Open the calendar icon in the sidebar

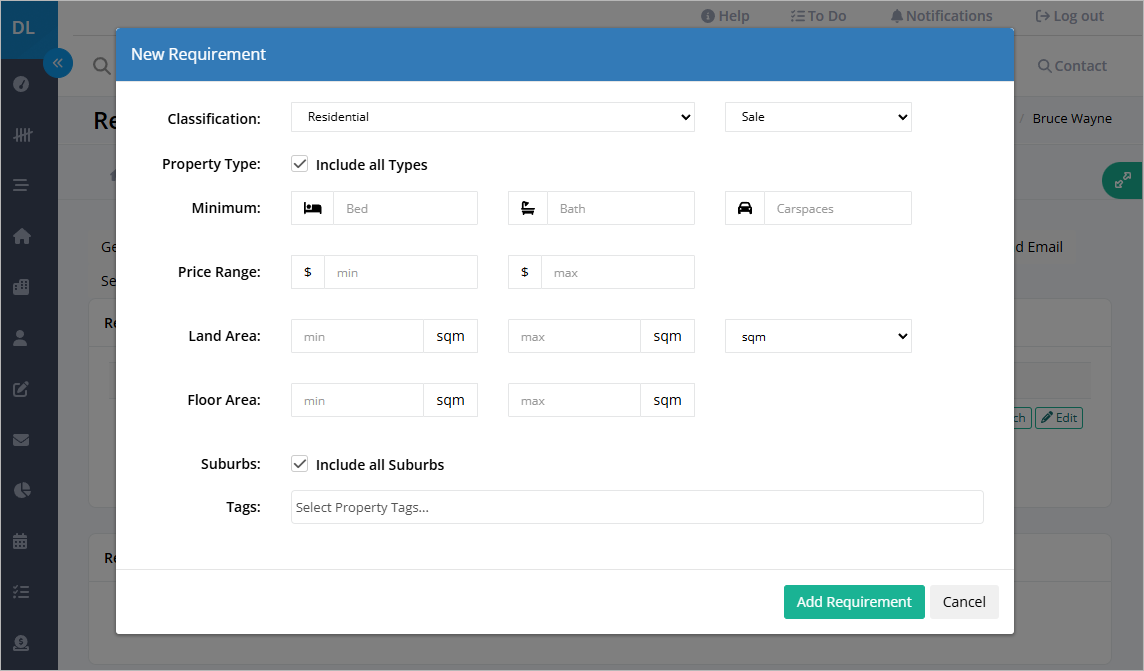[21, 541]
